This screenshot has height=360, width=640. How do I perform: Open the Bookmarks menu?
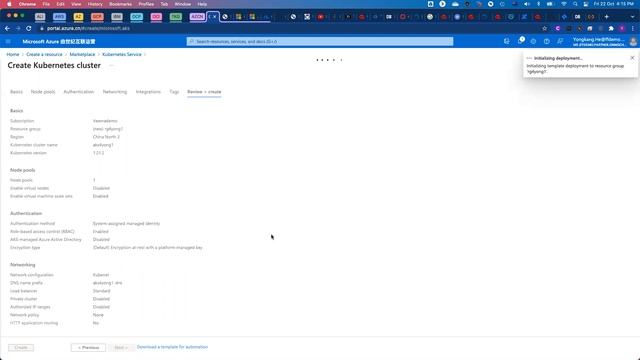[120, 4]
